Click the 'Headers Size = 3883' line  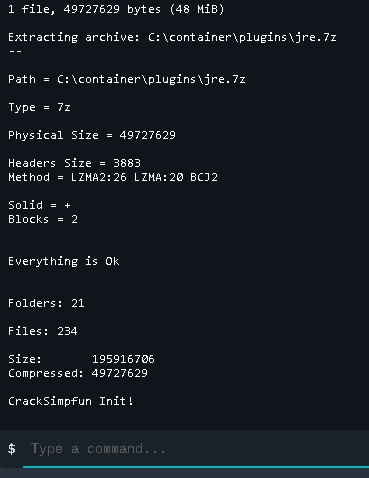(x=74, y=163)
